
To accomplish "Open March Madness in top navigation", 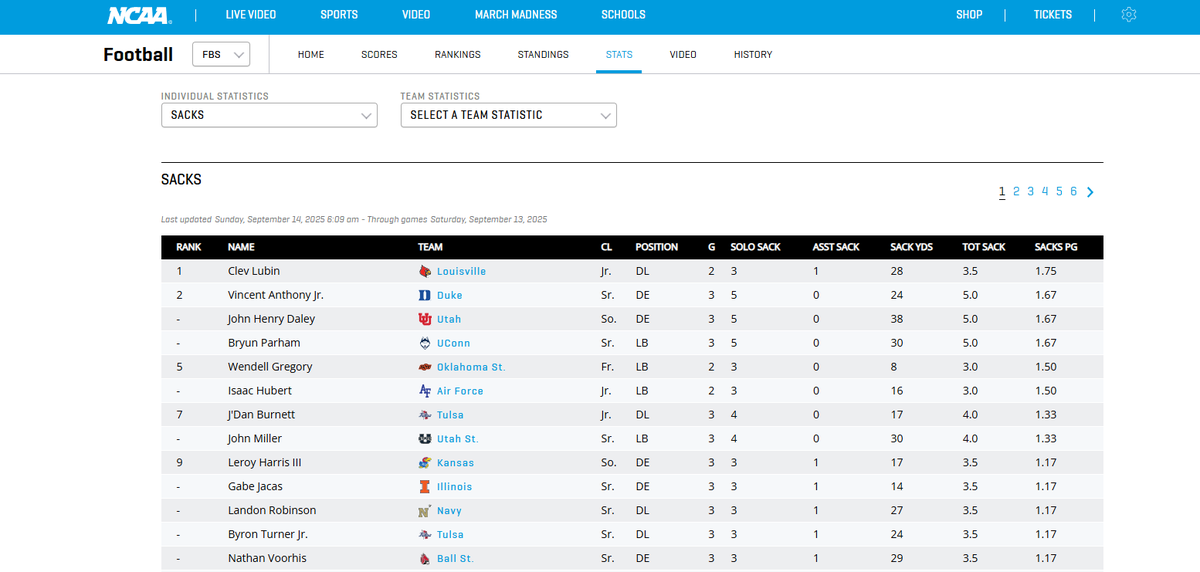I will pos(516,15).
